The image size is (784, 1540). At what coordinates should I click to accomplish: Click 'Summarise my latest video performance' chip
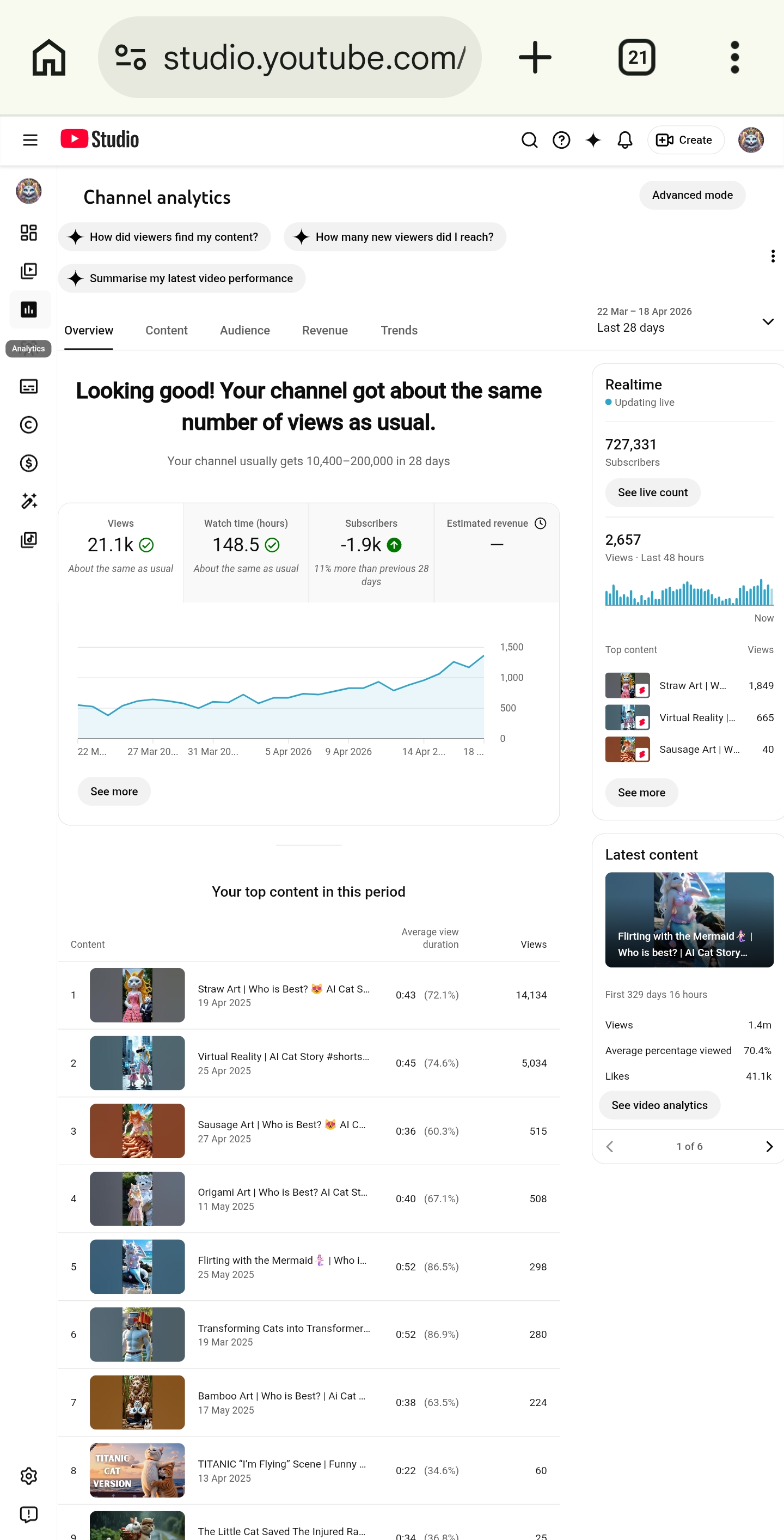click(x=182, y=278)
